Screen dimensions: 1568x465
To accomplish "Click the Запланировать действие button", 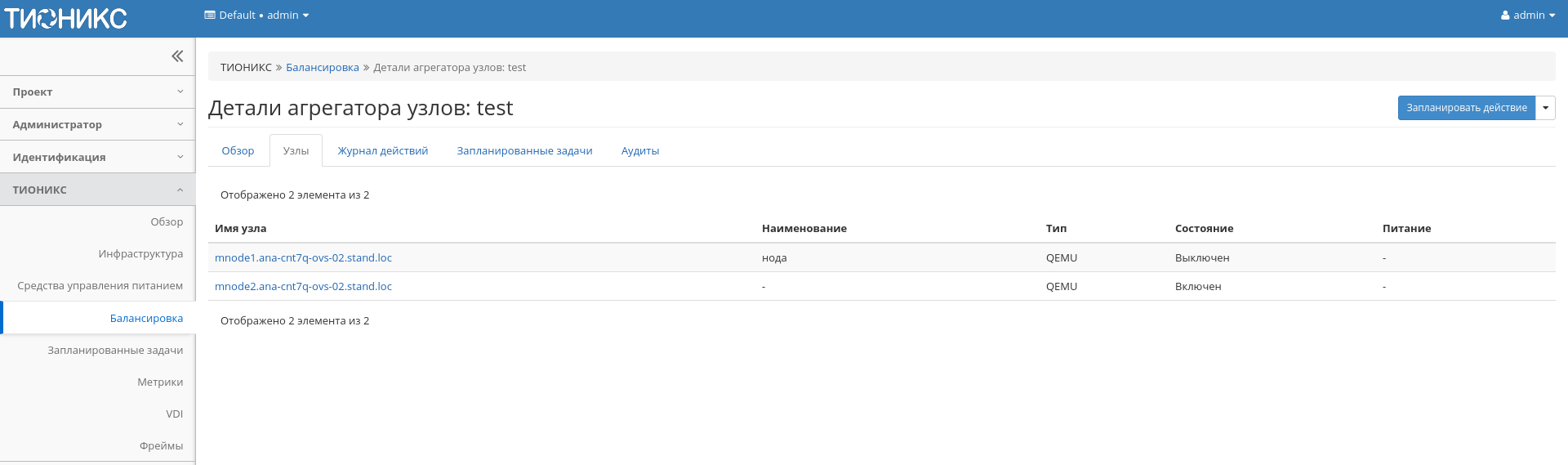I will point(1466,108).
